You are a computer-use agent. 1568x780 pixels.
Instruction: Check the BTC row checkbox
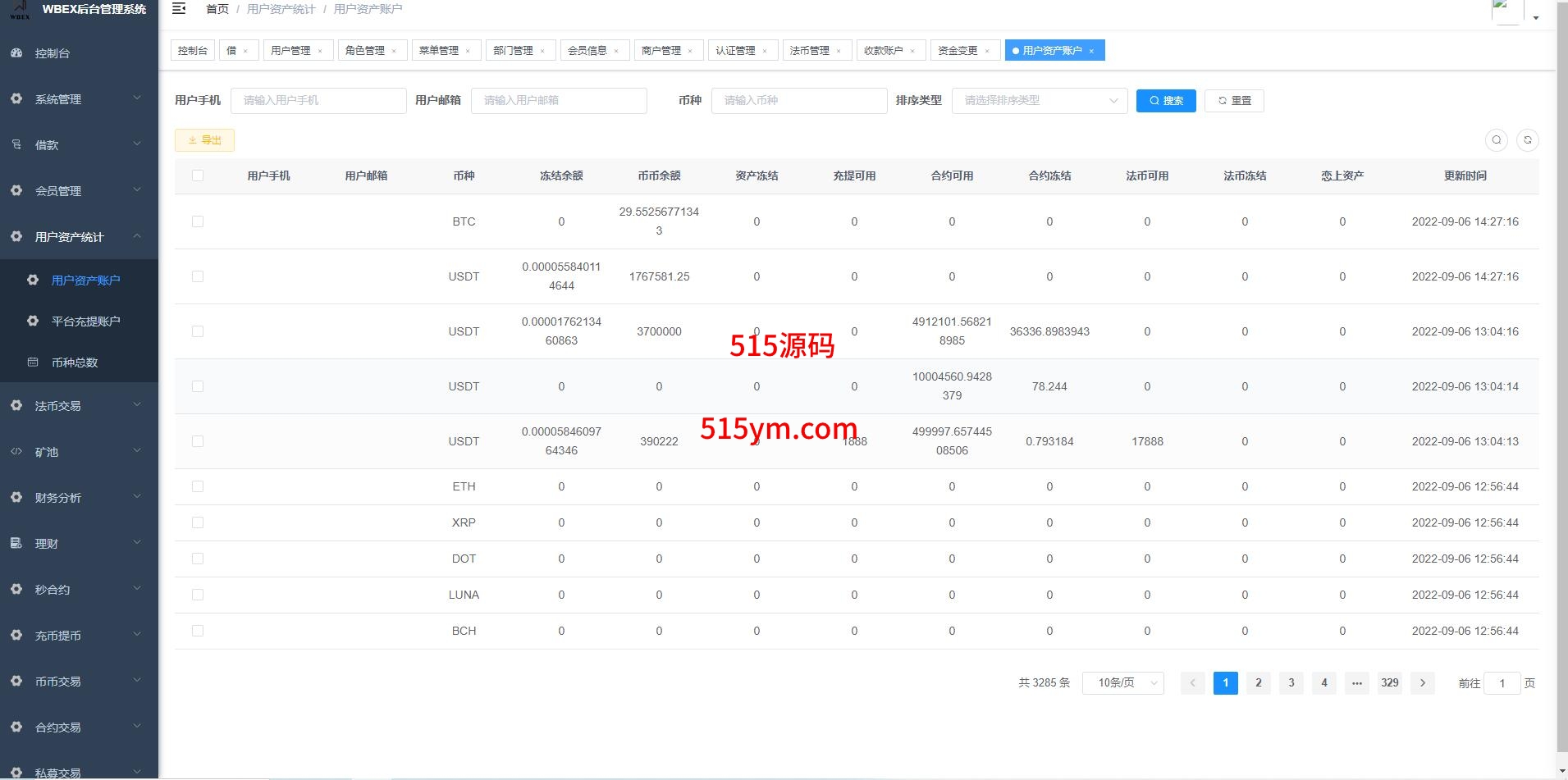(197, 221)
